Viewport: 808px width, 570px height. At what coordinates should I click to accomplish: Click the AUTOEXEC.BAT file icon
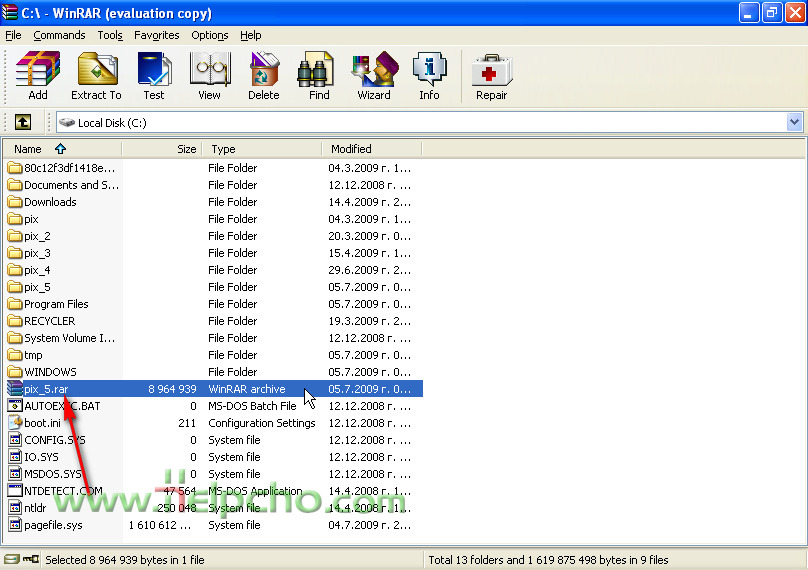(15, 406)
